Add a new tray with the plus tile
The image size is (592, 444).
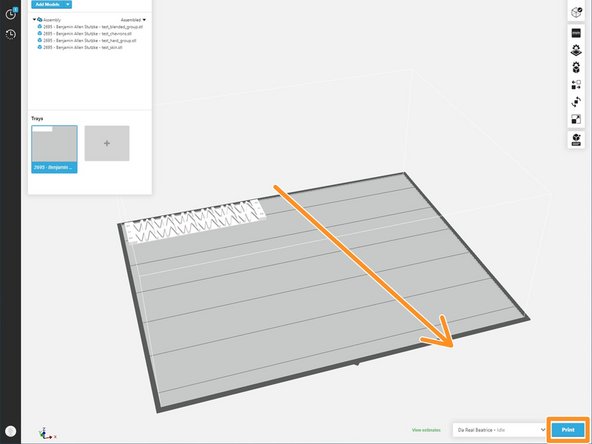click(107, 143)
